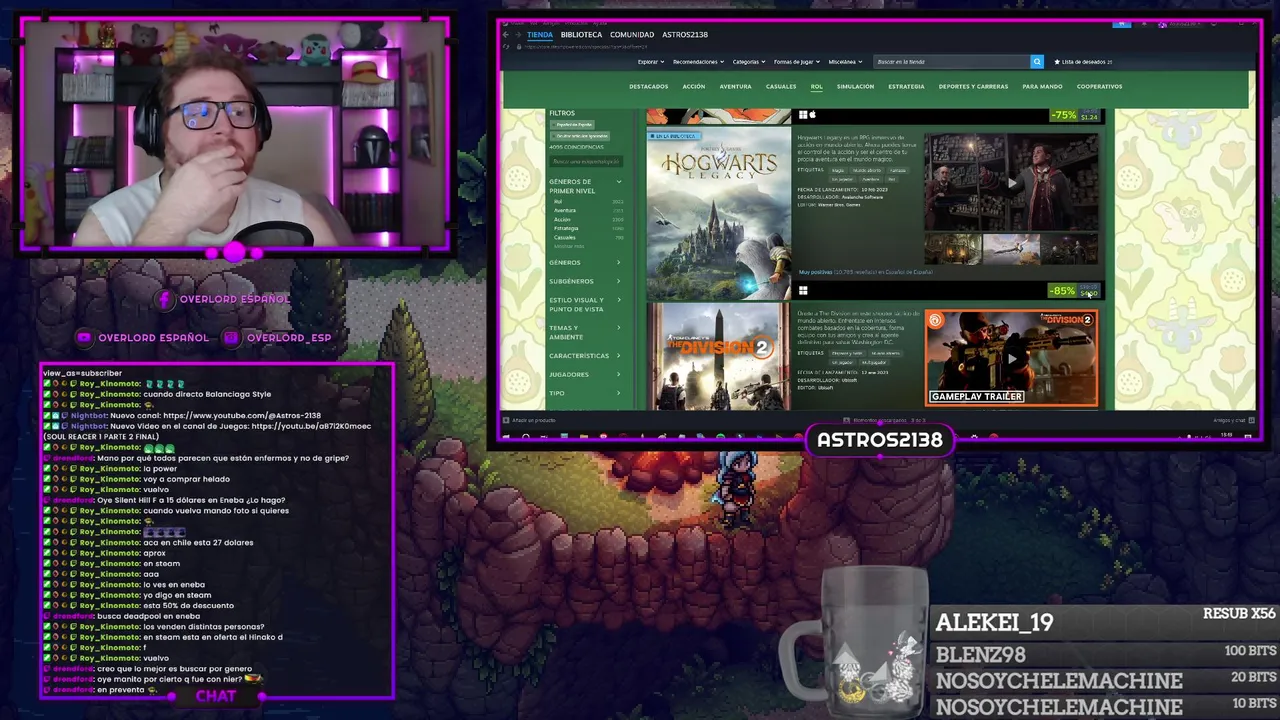This screenshot has width=1280, height=720.
Task: Expand the 'Géneros' filter section
Action: [x=585, y=263]
